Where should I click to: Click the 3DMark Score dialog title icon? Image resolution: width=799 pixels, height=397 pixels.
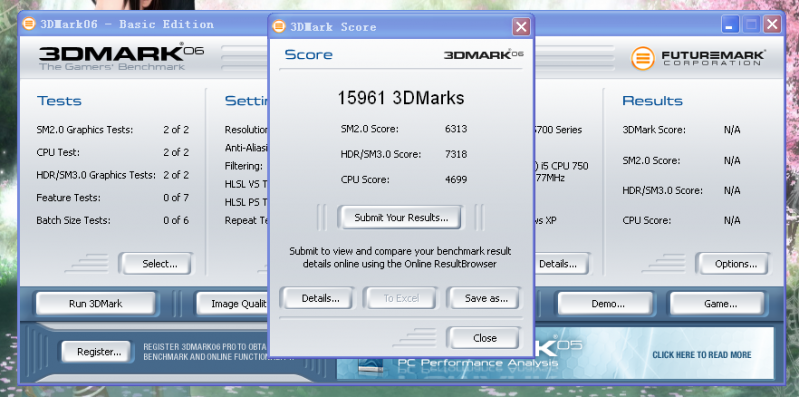point(279,27)
